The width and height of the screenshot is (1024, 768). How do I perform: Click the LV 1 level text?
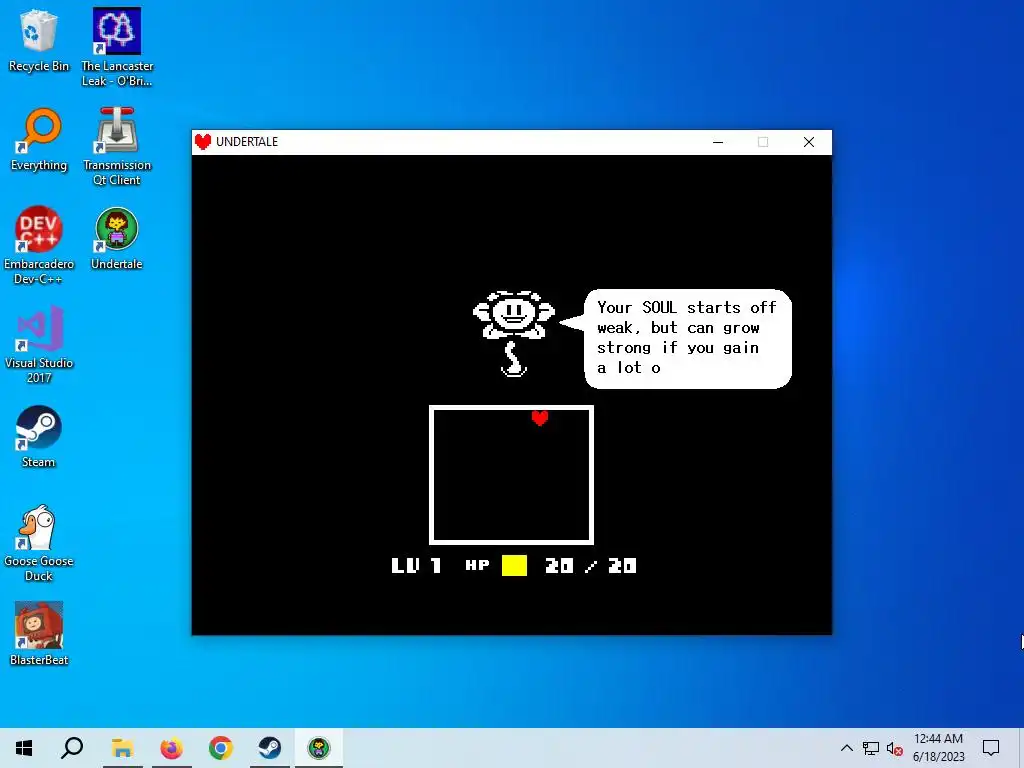[x=416, y=566]
